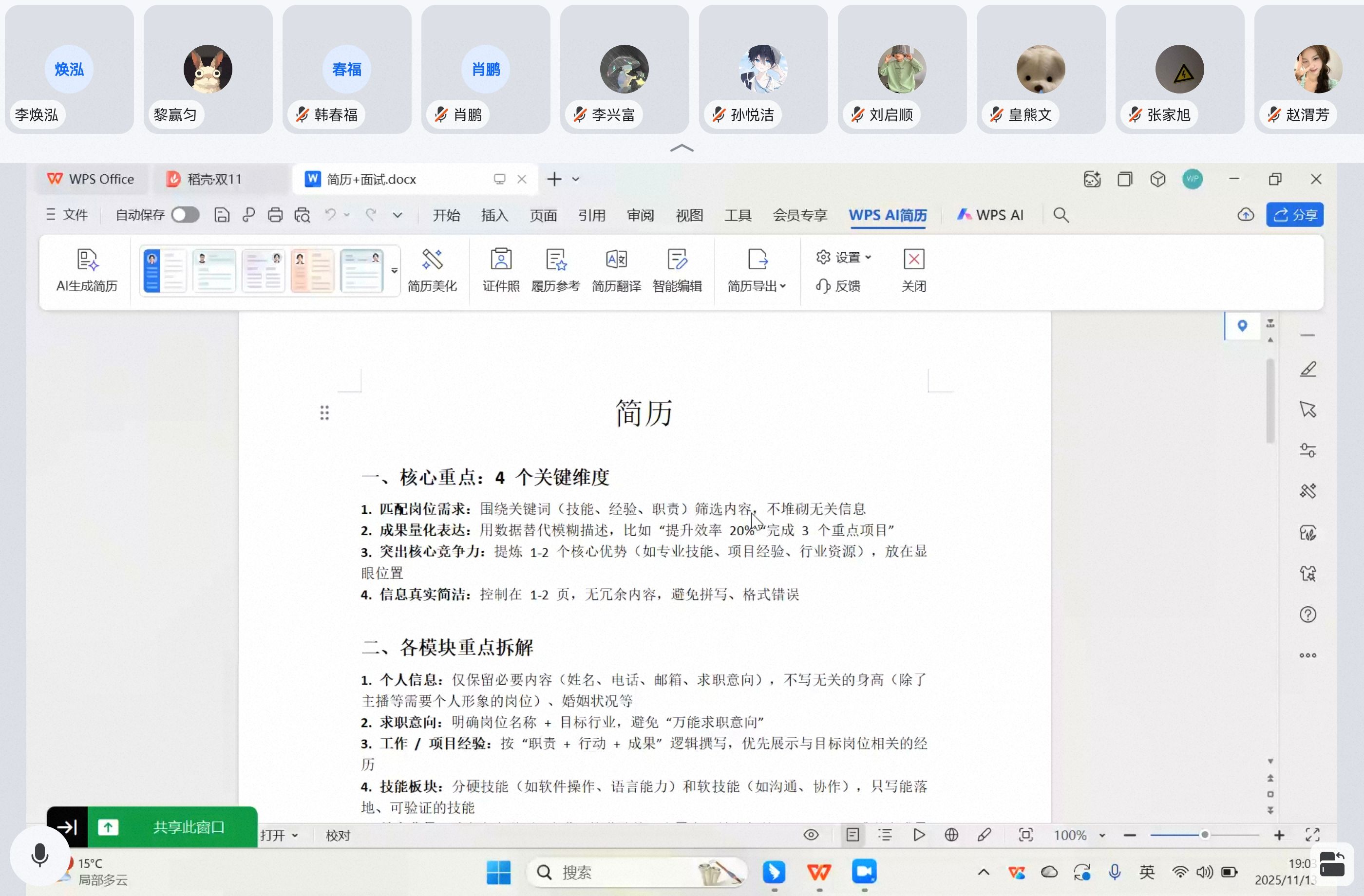This screenshot has width=1364, height=896.
Task: Open the 智能编辑 smart edit tool
Action: coord(677,260)
